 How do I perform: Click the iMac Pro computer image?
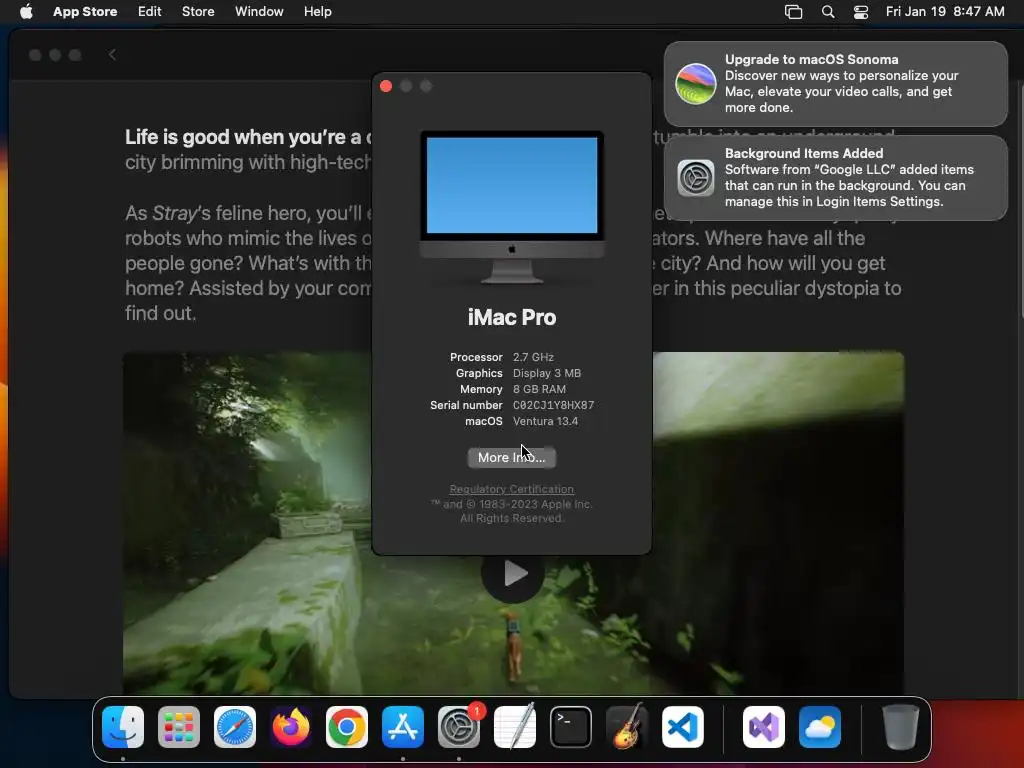[512, 207]
